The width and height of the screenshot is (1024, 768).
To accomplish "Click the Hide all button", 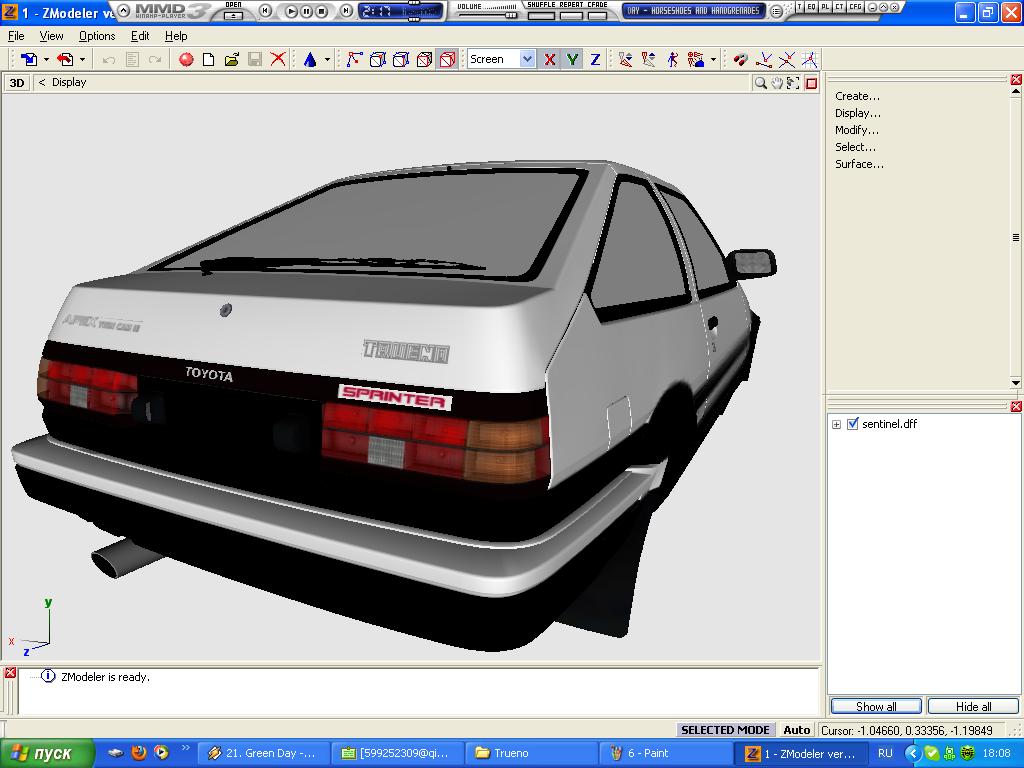I will point(972,706).
